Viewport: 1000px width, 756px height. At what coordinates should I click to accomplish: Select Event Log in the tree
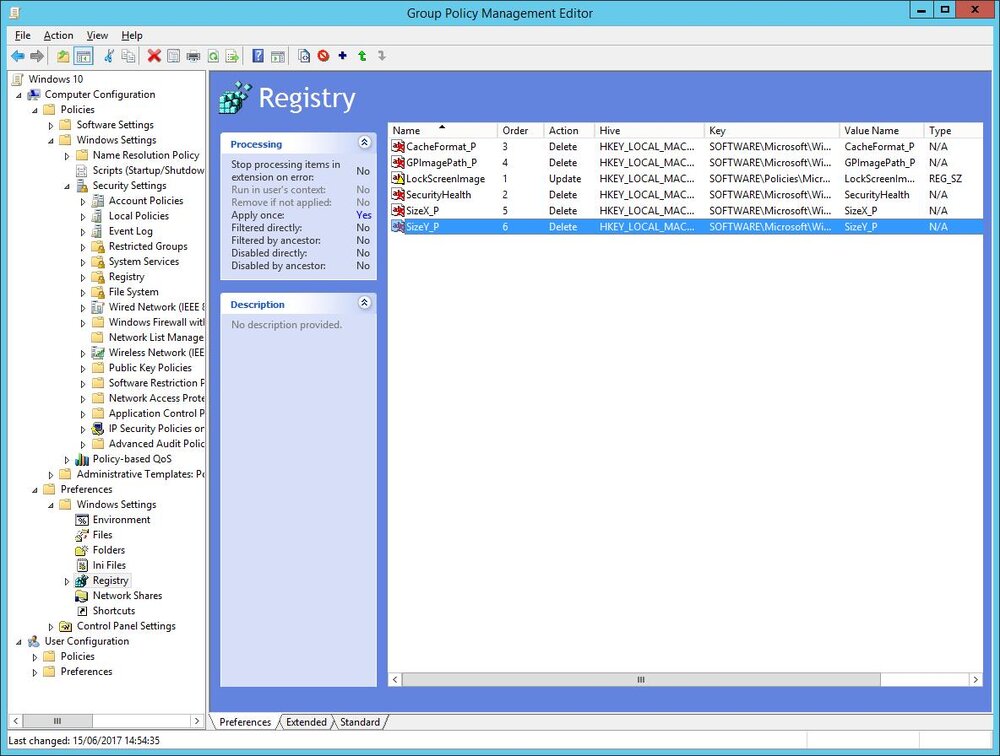point(130,232)
